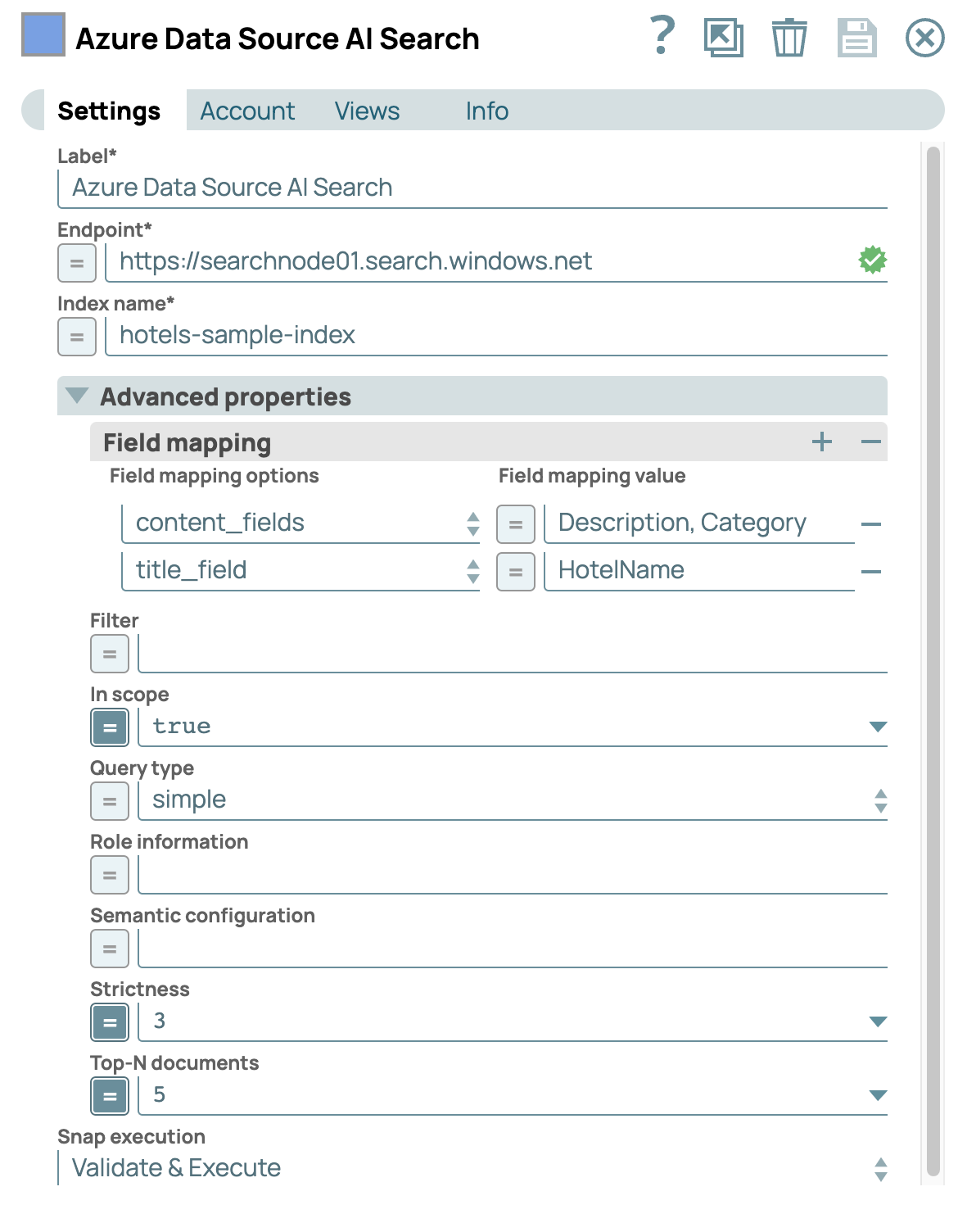Enable expression for Endpoint field
This screenshot has width=958, height=1232.
(77, 263)
